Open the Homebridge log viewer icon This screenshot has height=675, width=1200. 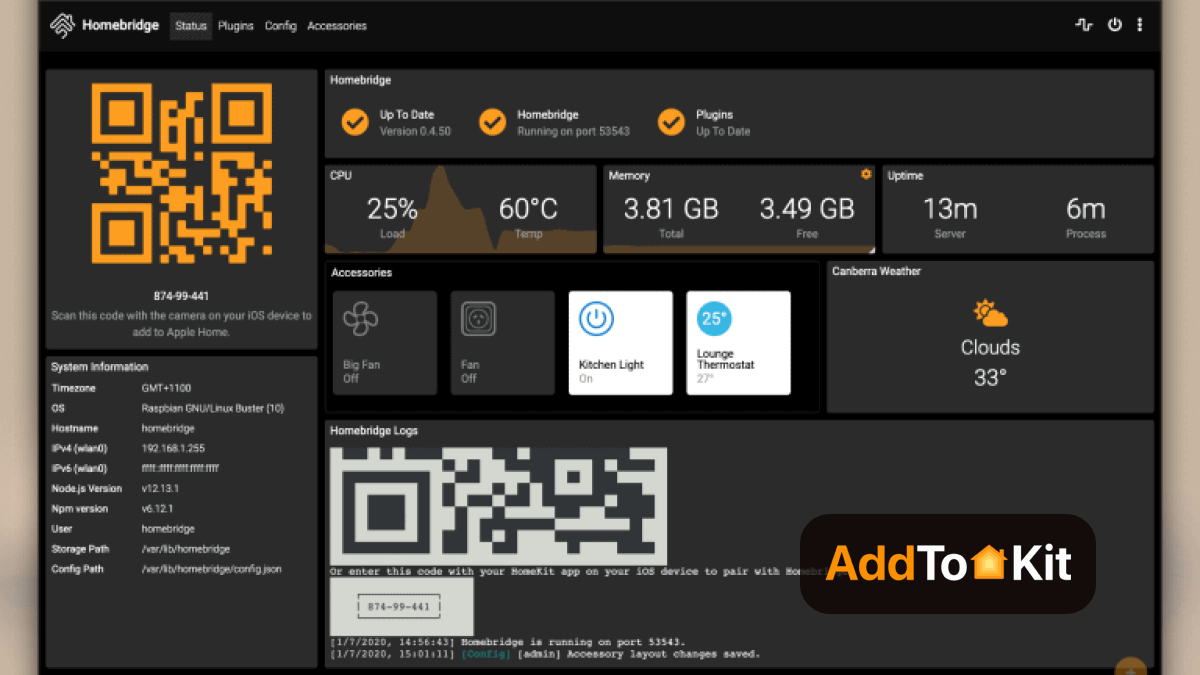1084,25
